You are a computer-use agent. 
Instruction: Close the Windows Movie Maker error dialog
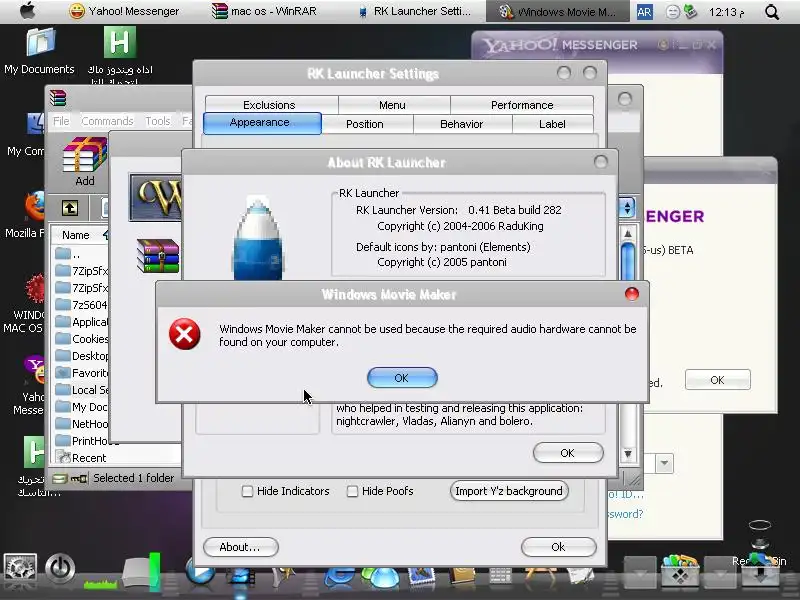[632, 294]
